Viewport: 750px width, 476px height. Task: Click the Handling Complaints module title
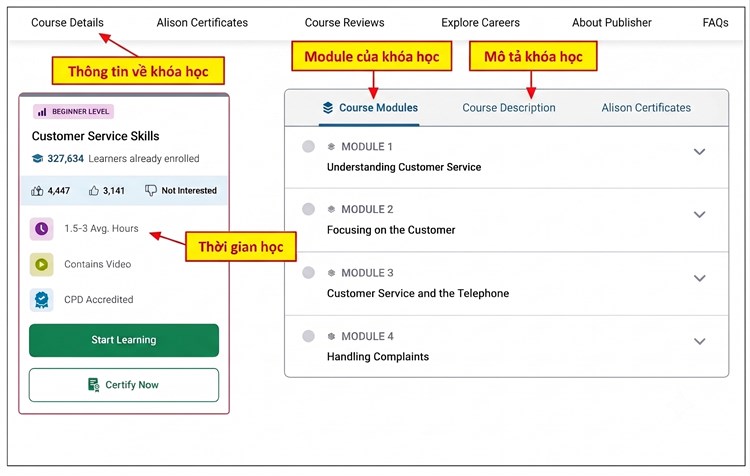(378, 357)
